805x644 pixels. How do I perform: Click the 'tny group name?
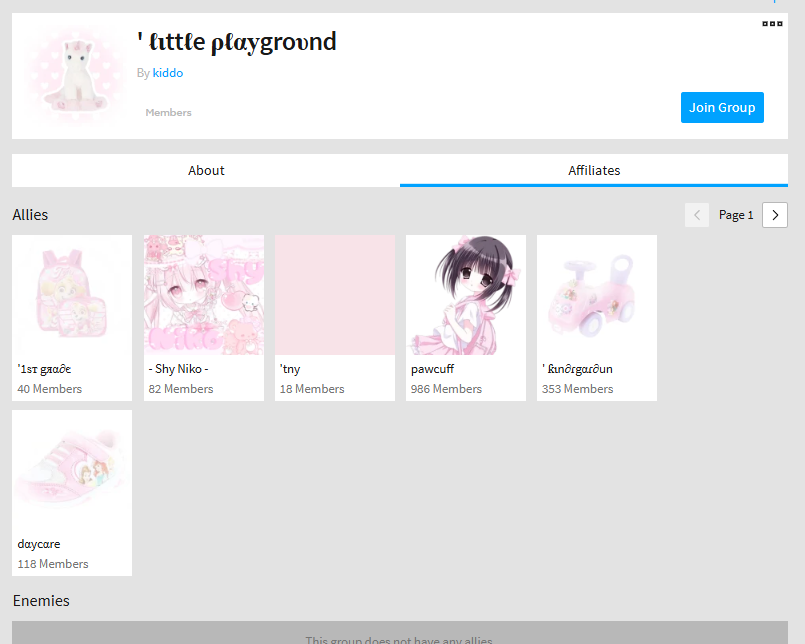coord(290,369)
